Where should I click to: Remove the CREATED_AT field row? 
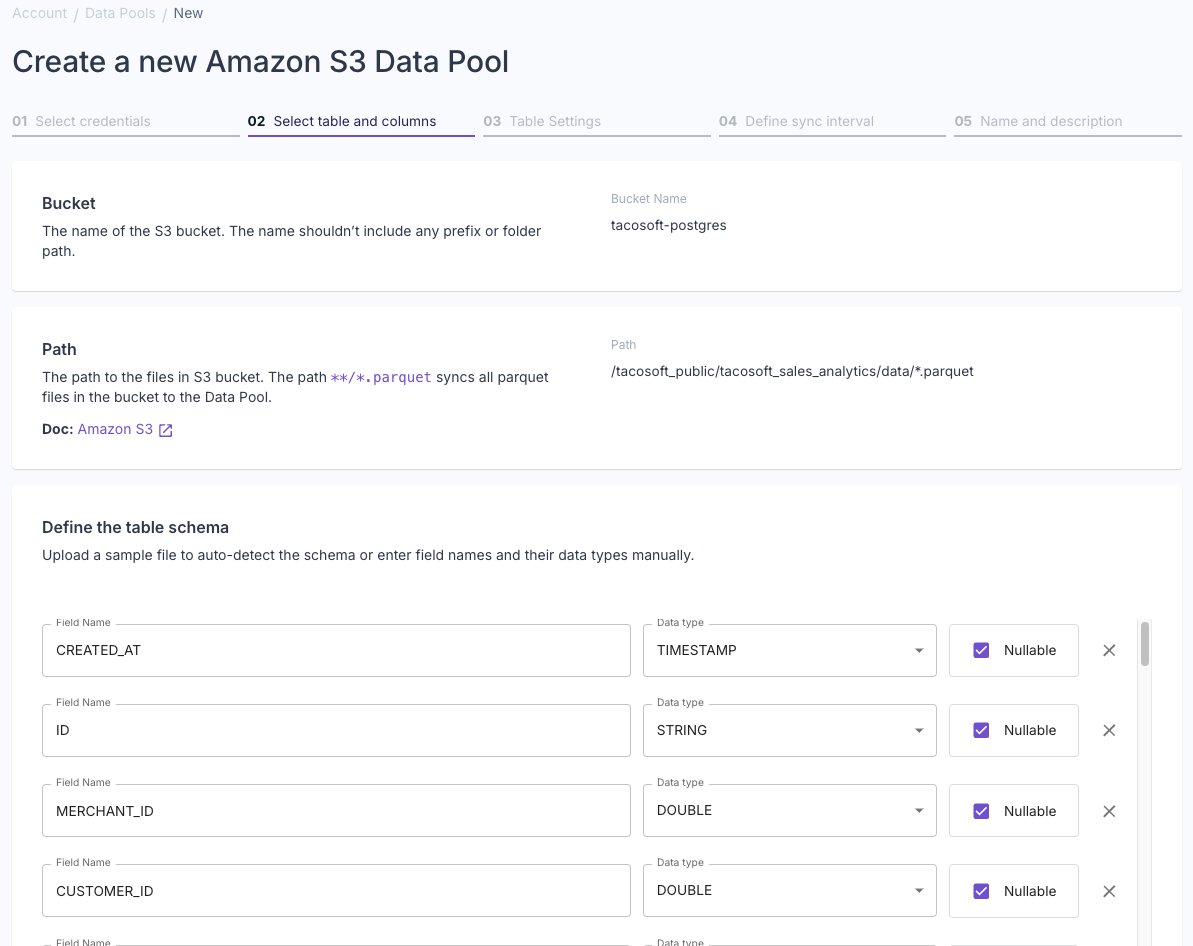[1108, 650]
